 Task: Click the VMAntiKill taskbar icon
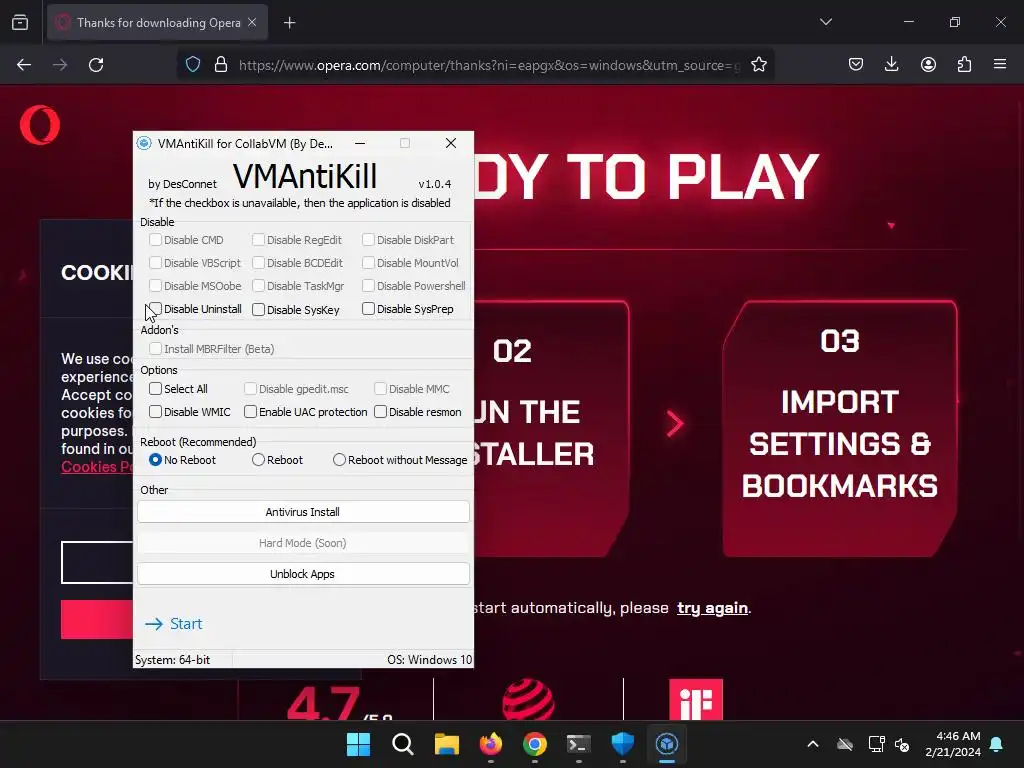667,744
